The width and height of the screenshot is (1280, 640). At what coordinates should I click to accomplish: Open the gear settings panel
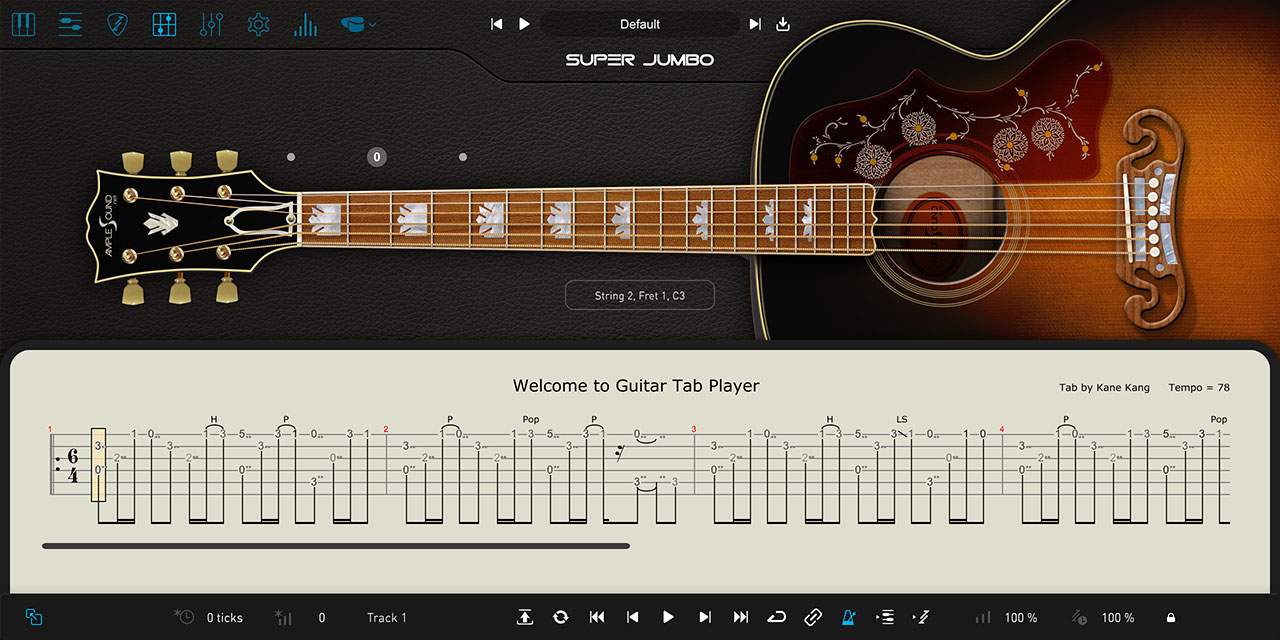[x=258, y=24]
